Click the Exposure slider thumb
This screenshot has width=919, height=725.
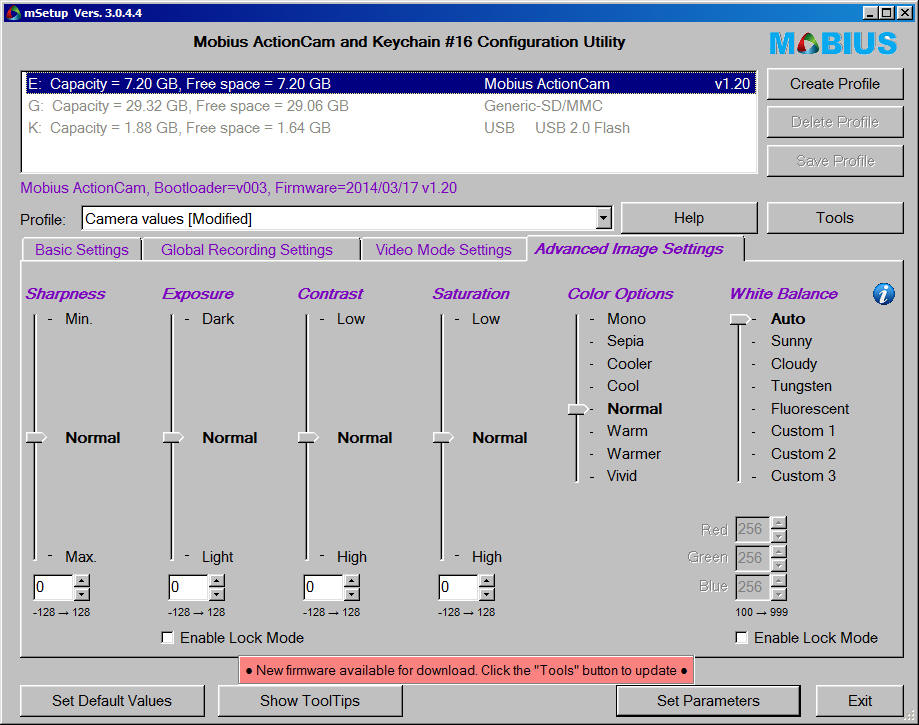(x=173, y=437)
